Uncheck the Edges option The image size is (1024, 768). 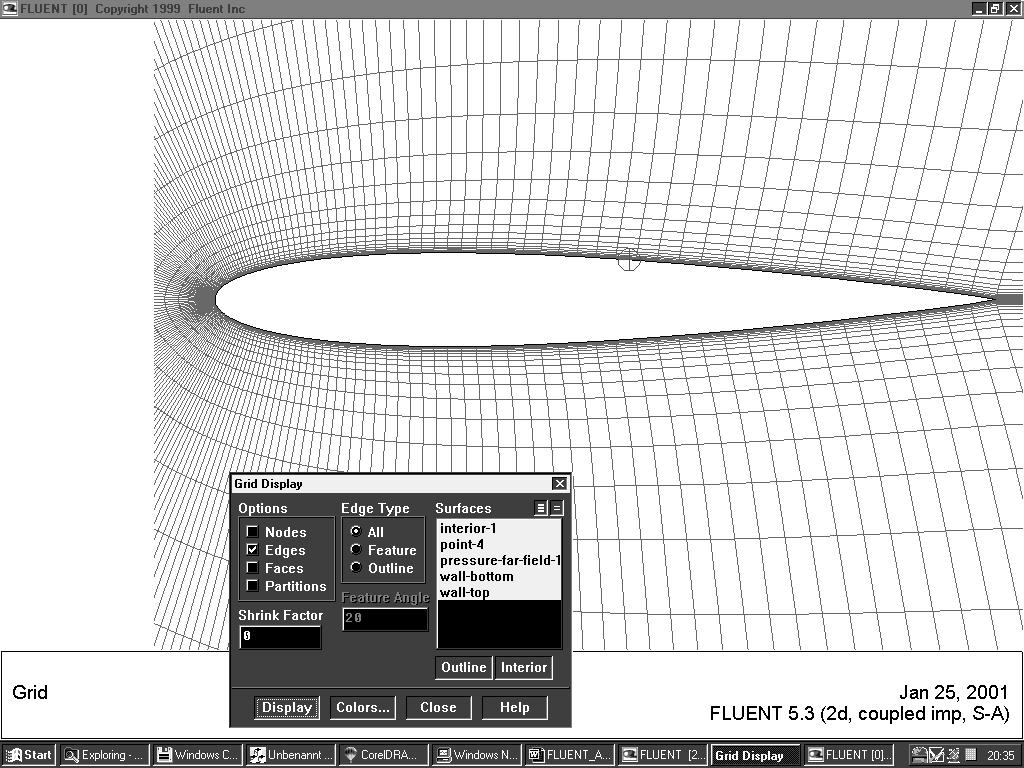[x=252, y=550]
